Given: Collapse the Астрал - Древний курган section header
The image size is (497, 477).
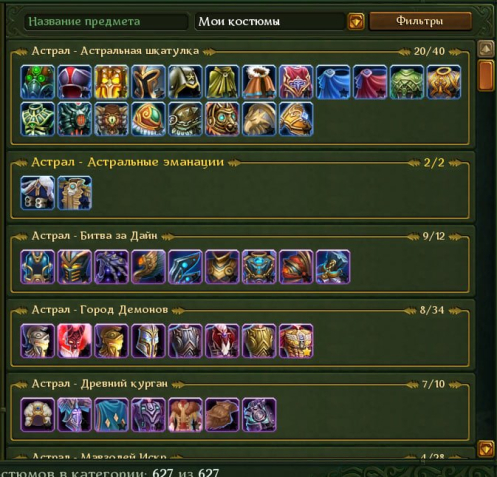Looking at the screenshot, I should tap(240, 384).
